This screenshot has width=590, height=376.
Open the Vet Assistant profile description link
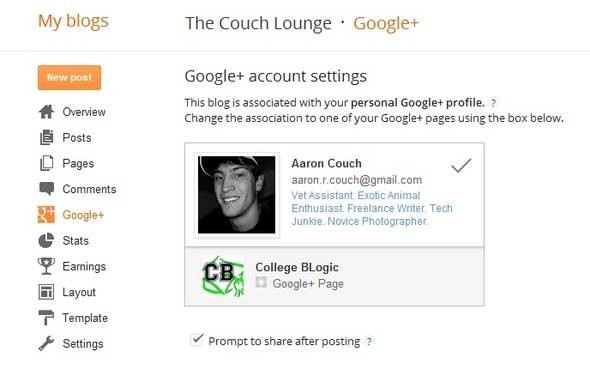click(x=372, y=208)
